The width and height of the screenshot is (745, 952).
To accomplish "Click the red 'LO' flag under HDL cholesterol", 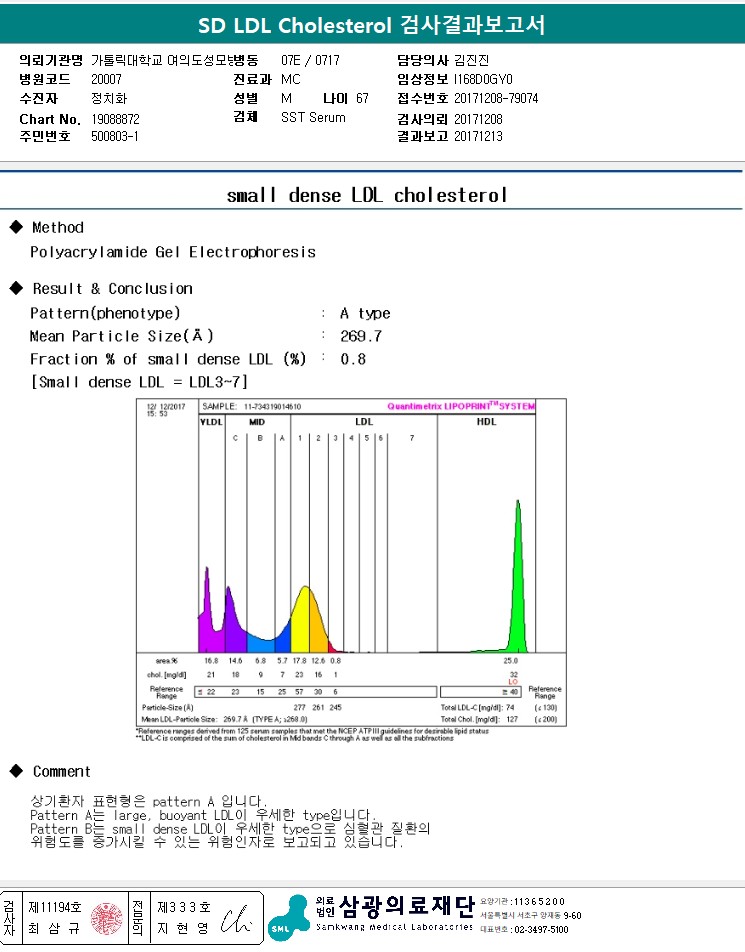I will click(x=513, y=682).
